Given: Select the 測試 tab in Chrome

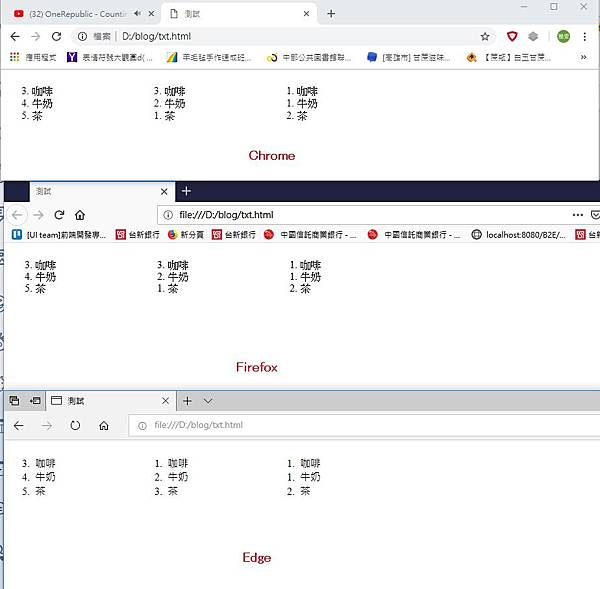Looking at the screenshot, I should 240,14.
